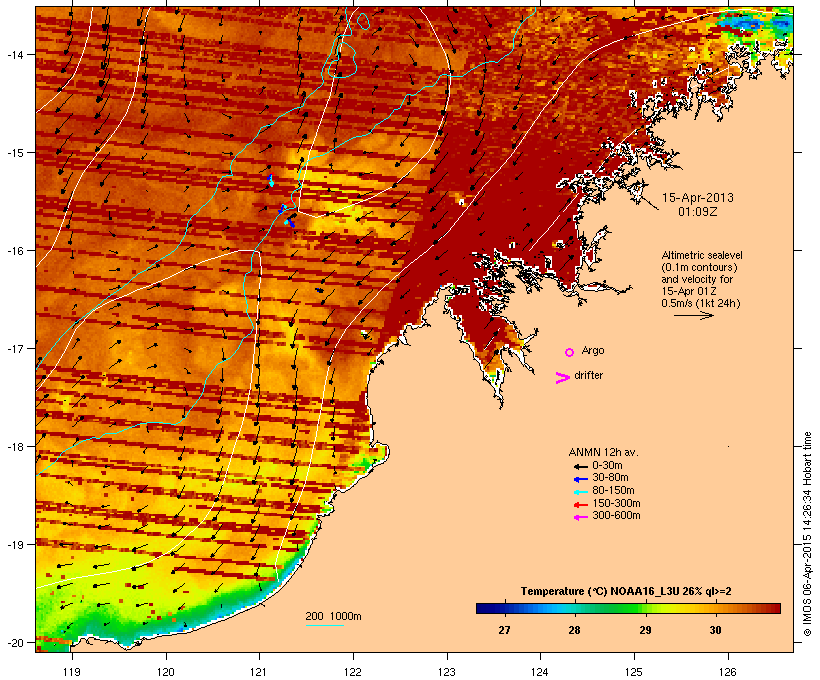Viewport: 820px width, 680px height.
Task: Click longitude axis label 125
Action: tap(634, 672)
